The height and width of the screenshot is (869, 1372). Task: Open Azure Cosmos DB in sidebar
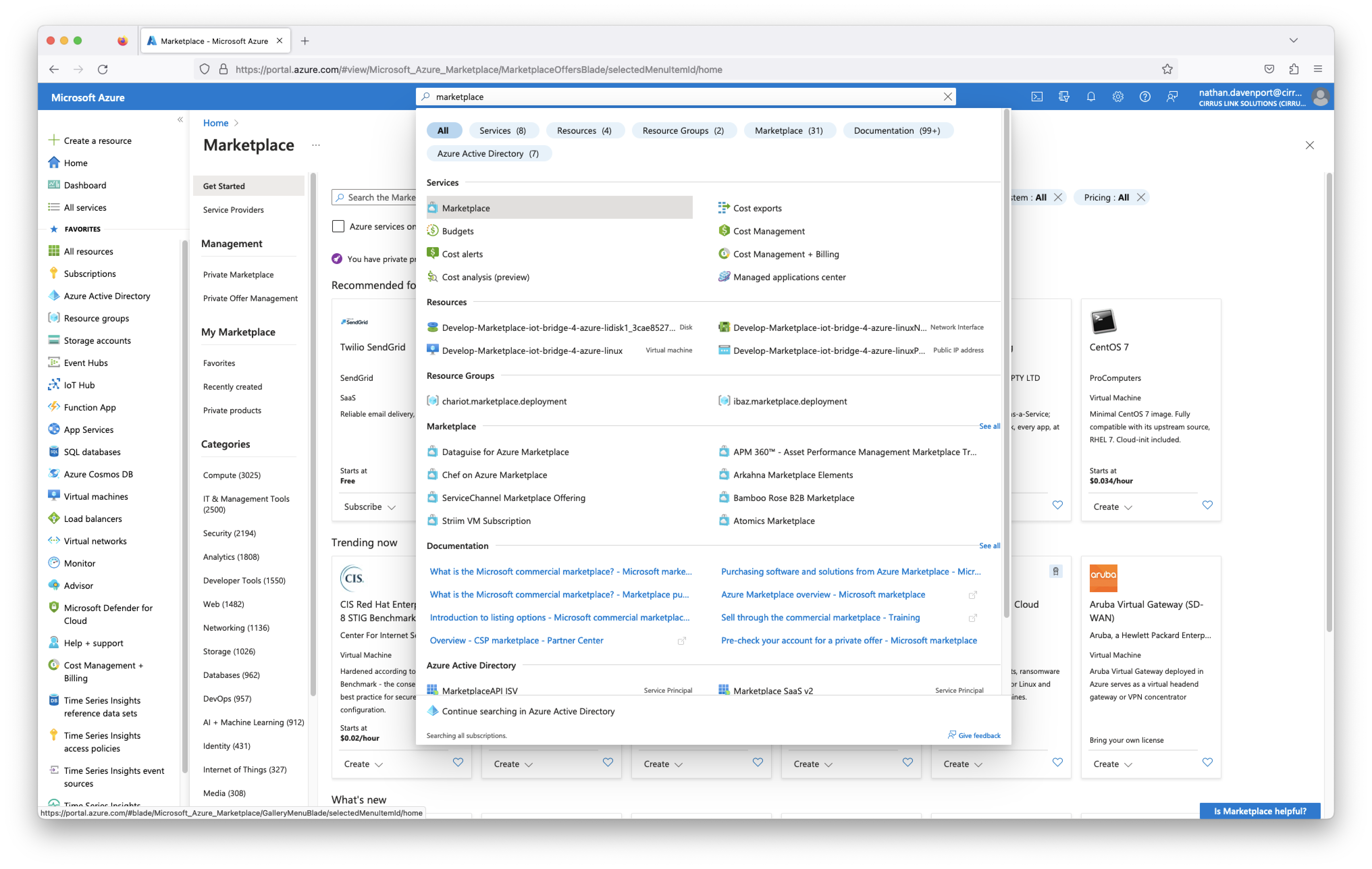[98, 474]
